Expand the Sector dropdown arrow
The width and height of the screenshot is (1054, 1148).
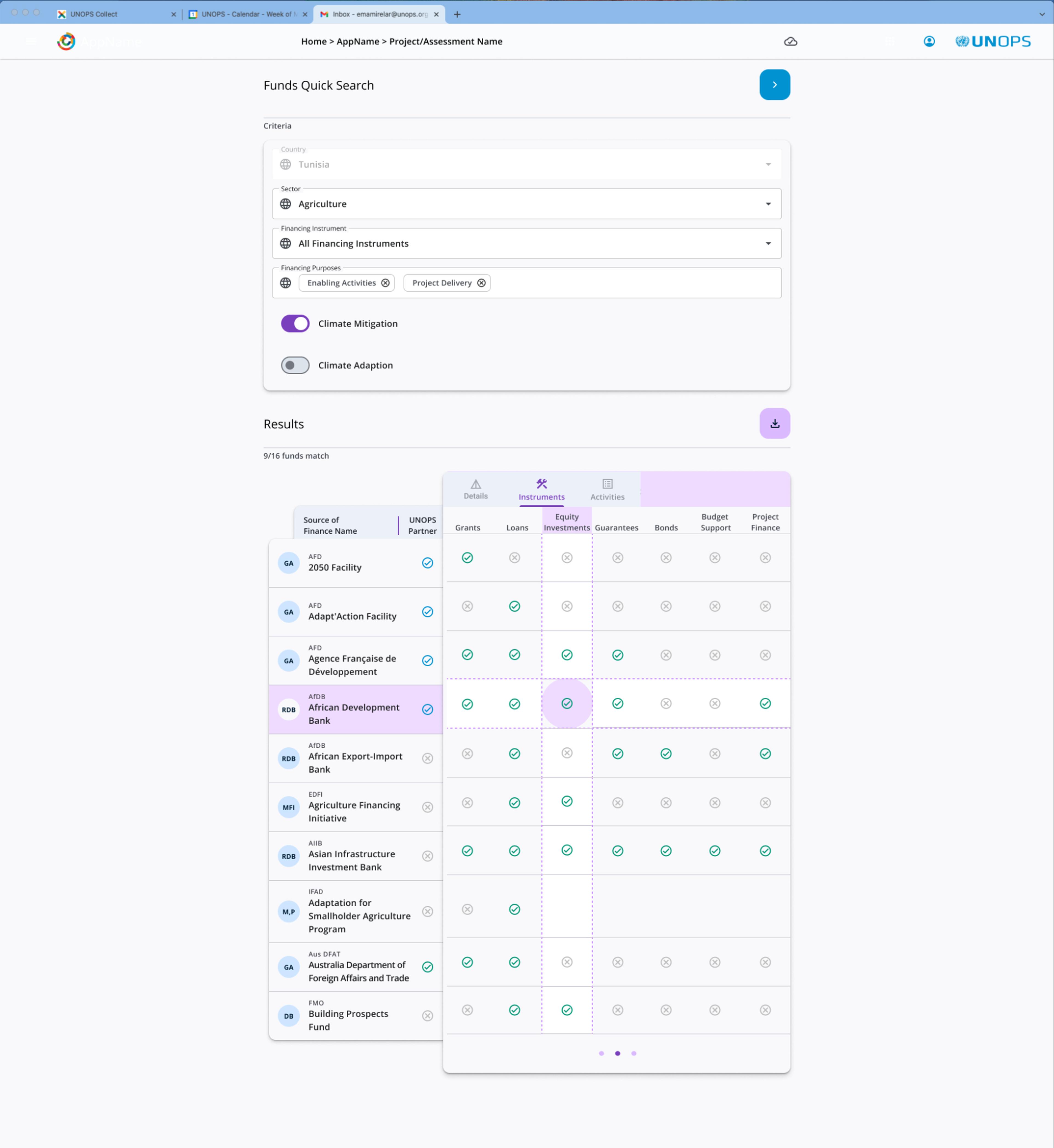[x=768, y=204]
